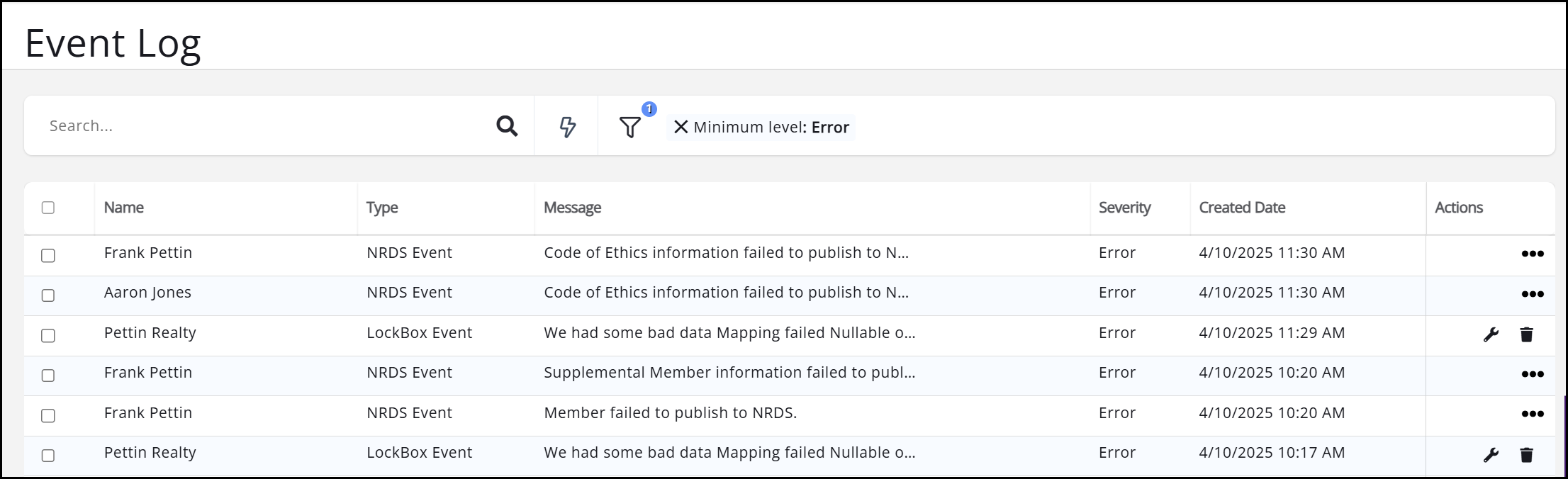Sort by the Name column header
Image resolution: width=1568 pixels, height=479 pixels.
(x=124, y=208)
